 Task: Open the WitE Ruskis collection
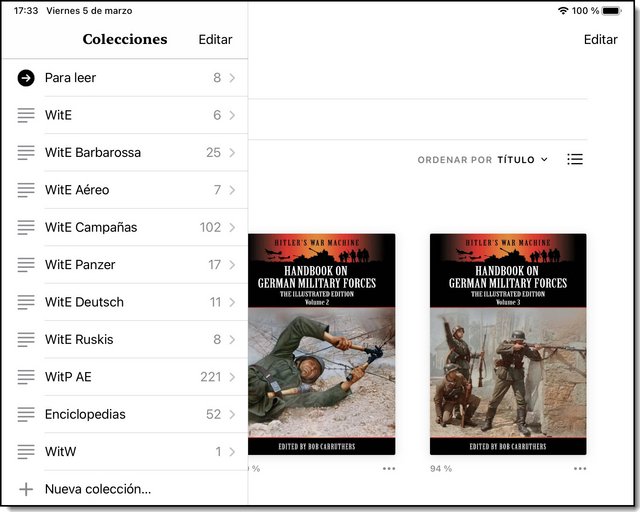125,339
